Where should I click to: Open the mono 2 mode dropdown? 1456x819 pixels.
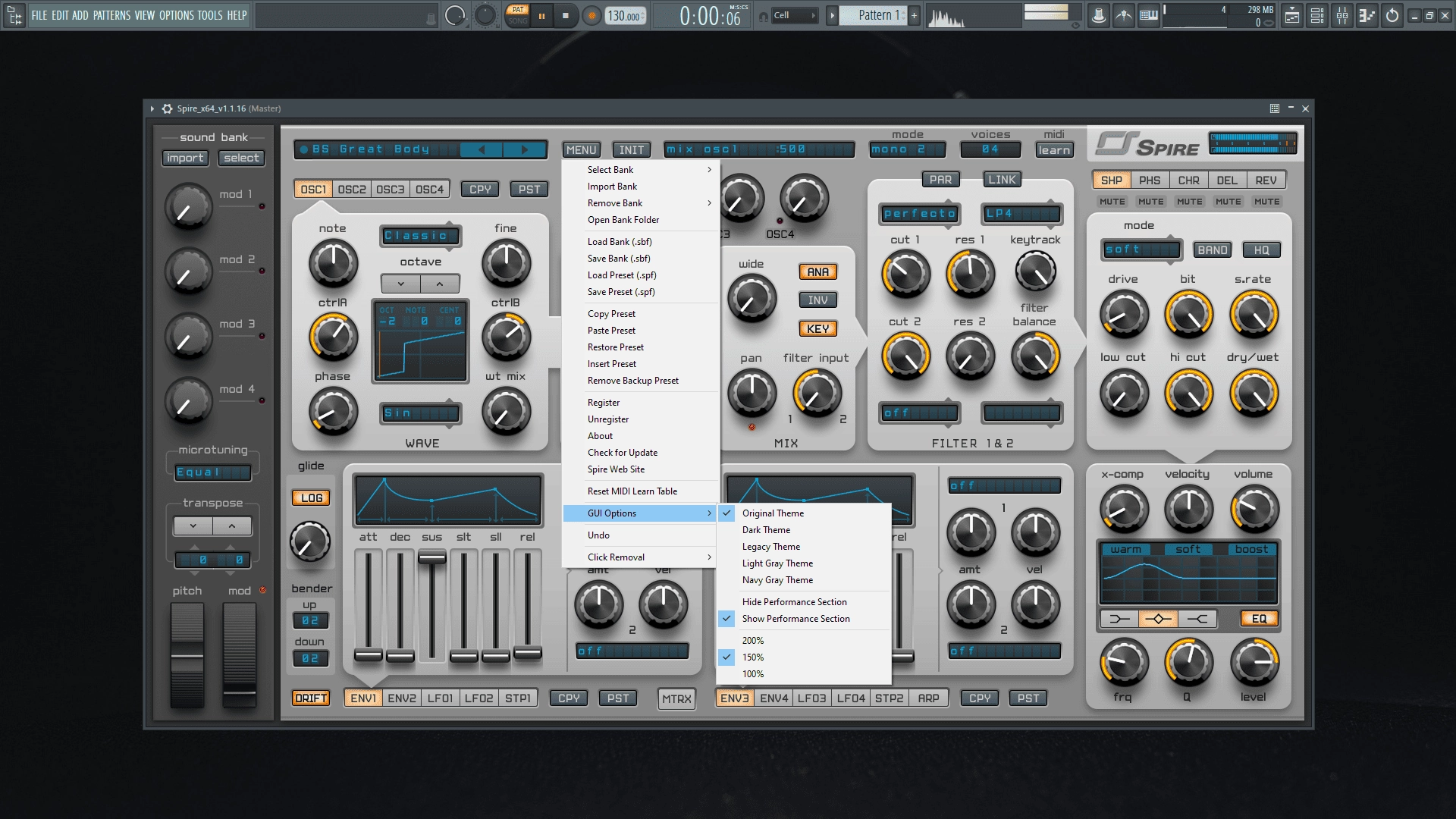point(908,149)
